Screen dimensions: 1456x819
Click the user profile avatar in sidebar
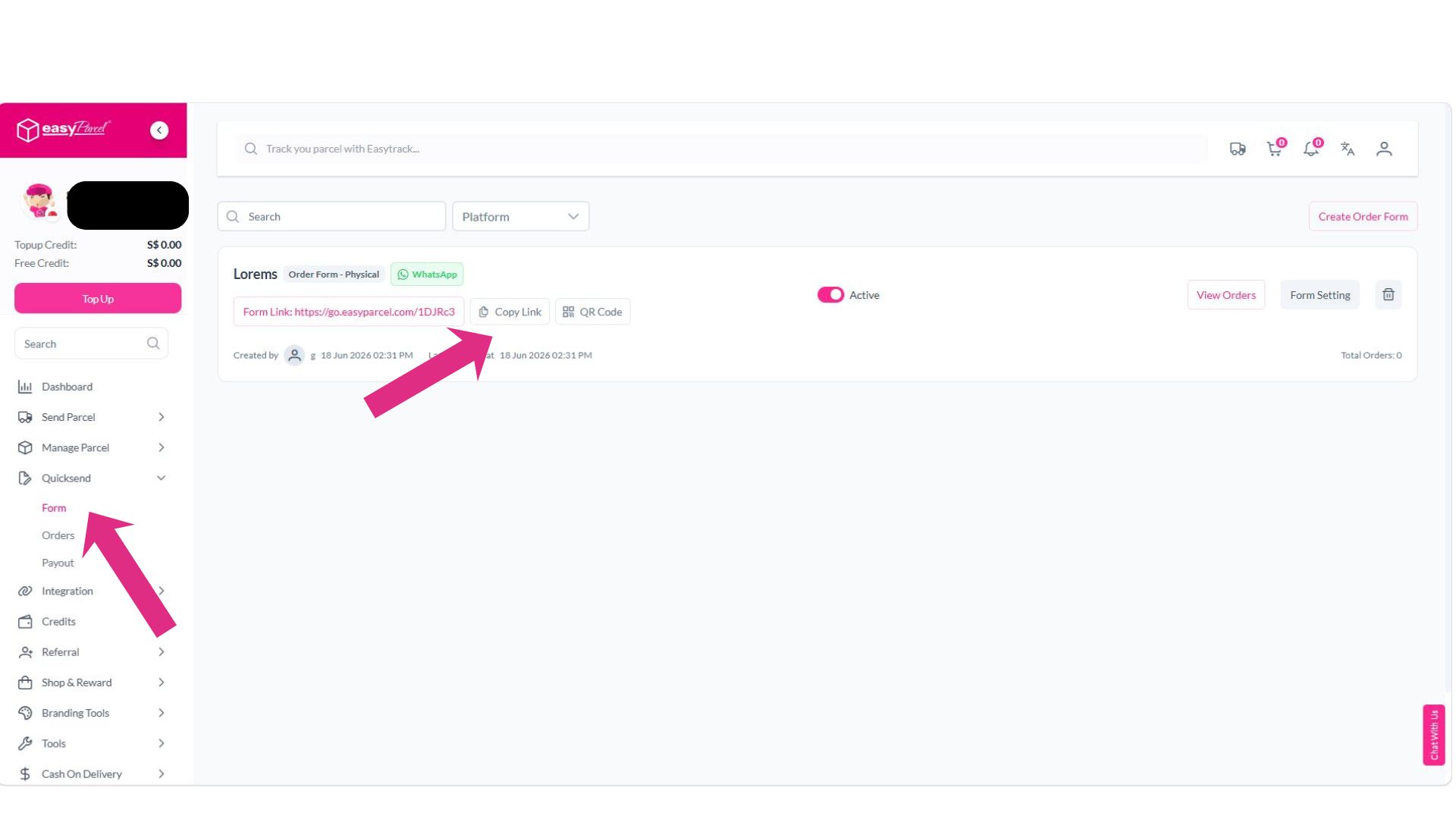(40, 201)
